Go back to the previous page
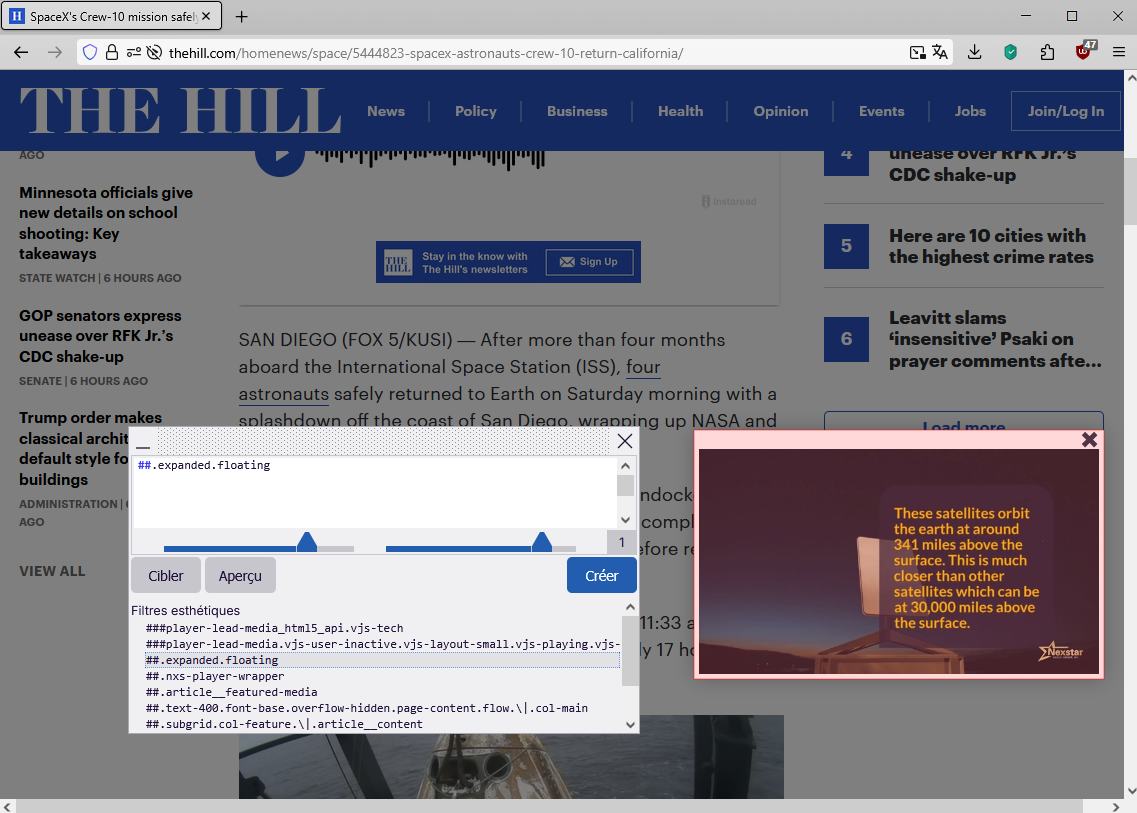 click(21, 52)
